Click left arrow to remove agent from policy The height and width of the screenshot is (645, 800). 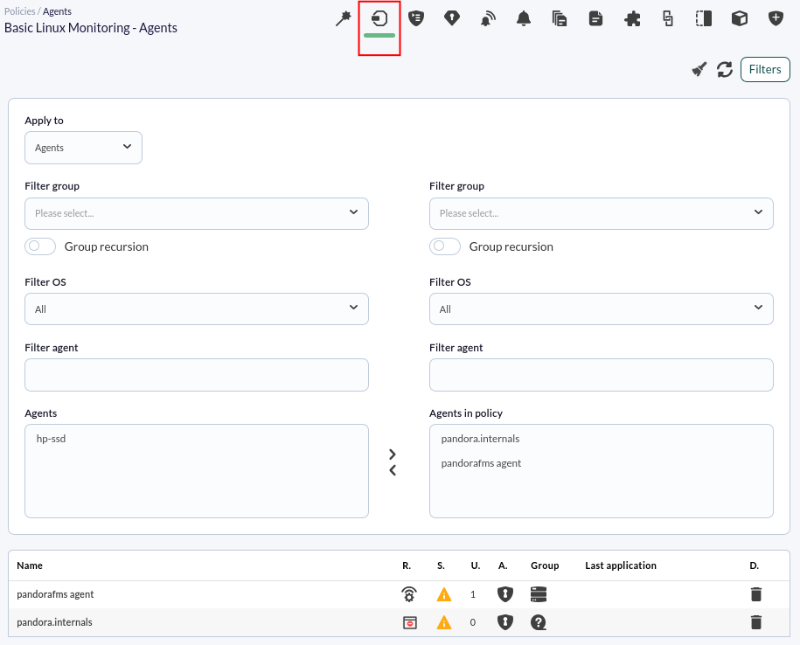click(392, 470)
